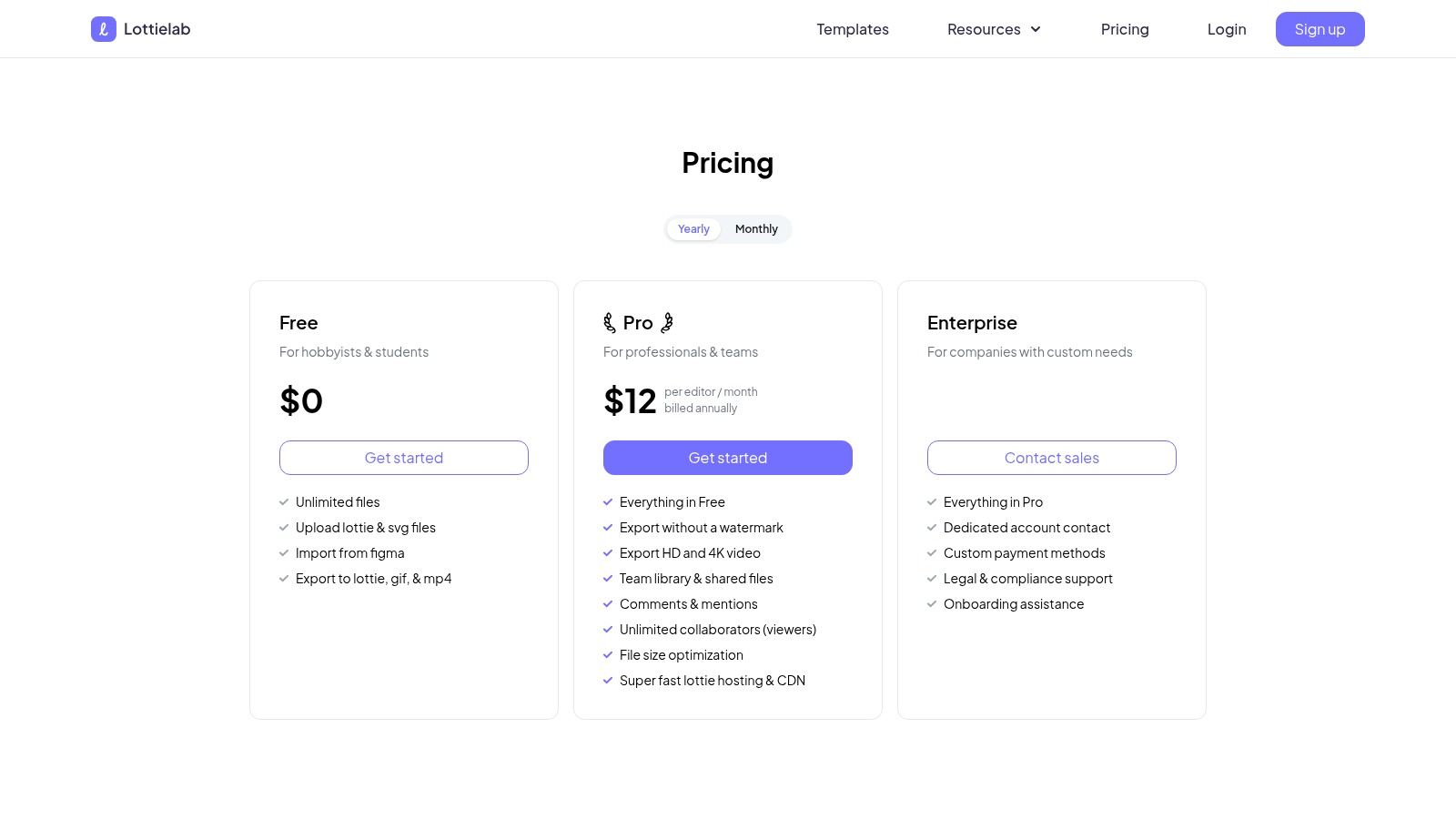
Task: Get started with the Free plan
Action: [404, 458]
